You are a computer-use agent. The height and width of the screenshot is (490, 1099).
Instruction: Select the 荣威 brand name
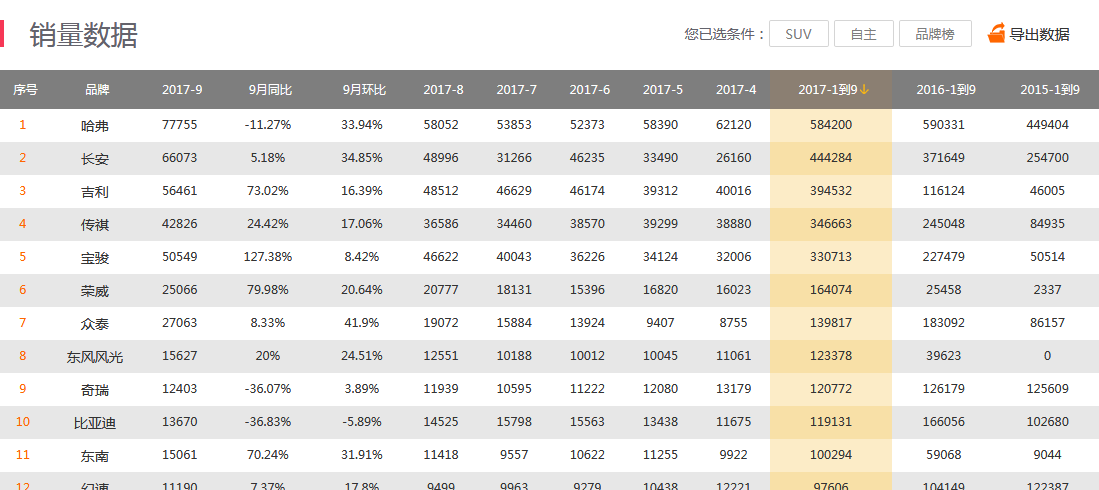point(95,290)
